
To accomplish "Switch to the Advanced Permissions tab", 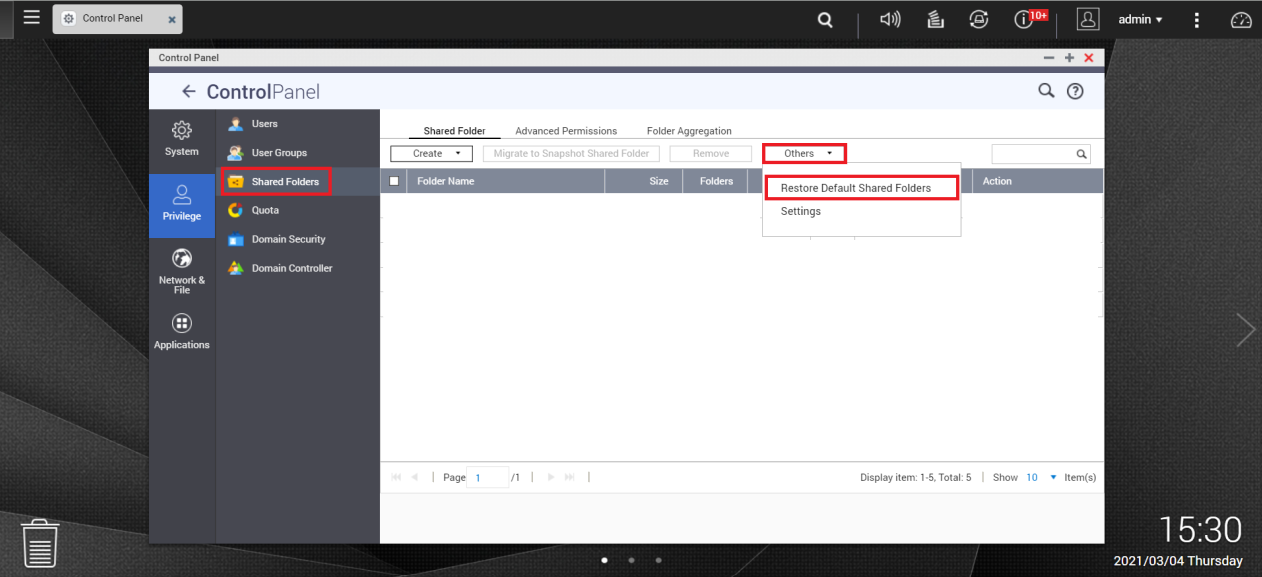I will (566, 131).
